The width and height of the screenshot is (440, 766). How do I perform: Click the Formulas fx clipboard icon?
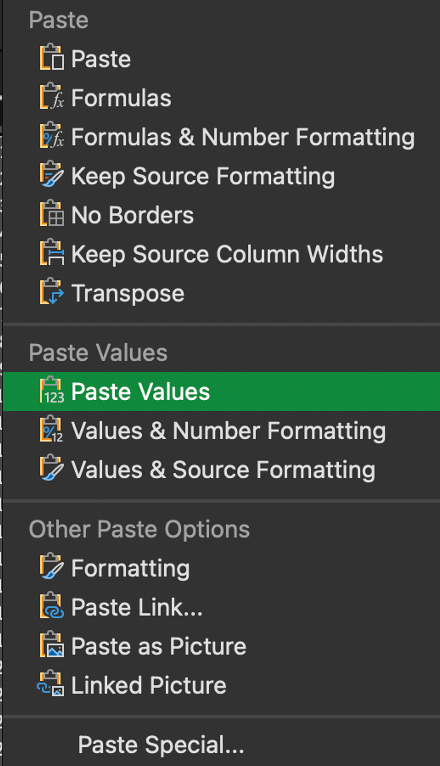pos(52,97)
